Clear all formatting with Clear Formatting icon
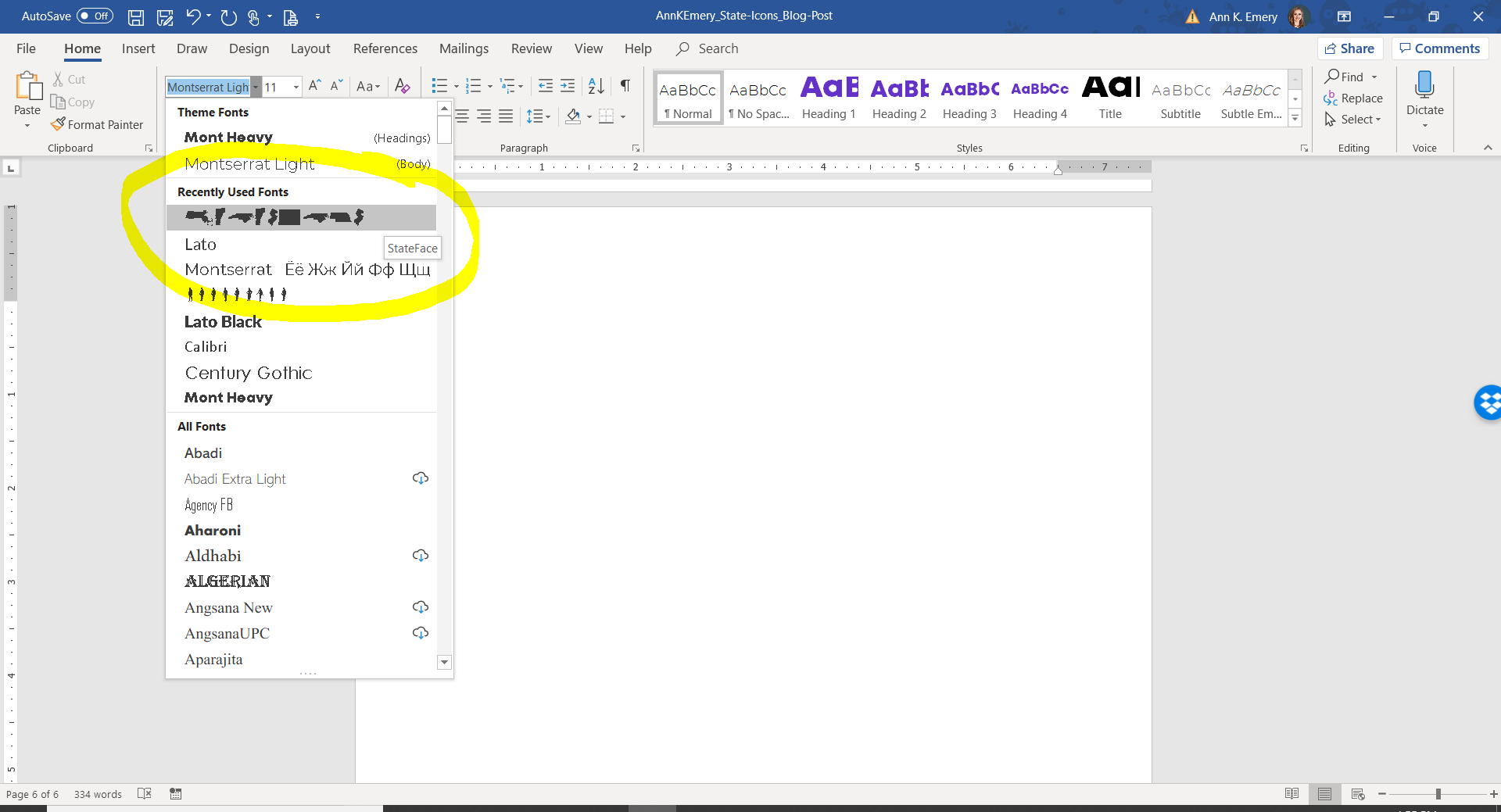Image resolution: width=1501 pixels, height=812 pixels. point(403,87)
